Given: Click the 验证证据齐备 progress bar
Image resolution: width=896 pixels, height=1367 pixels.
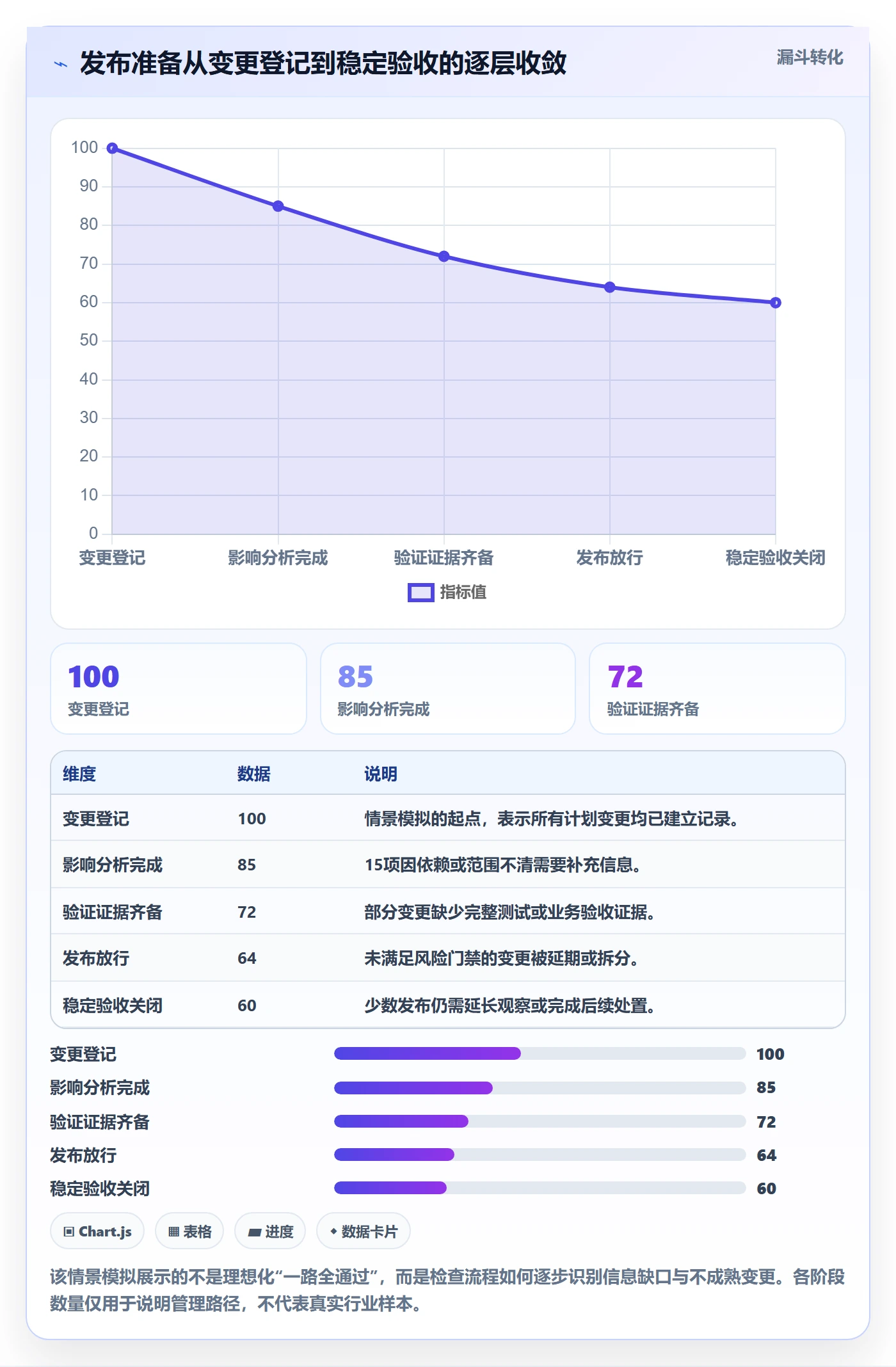Looking at the screenshot, I should [540, 1121].
